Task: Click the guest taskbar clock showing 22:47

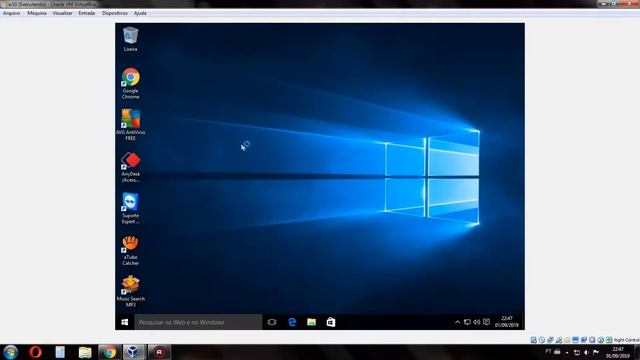Action: point(507,322)
